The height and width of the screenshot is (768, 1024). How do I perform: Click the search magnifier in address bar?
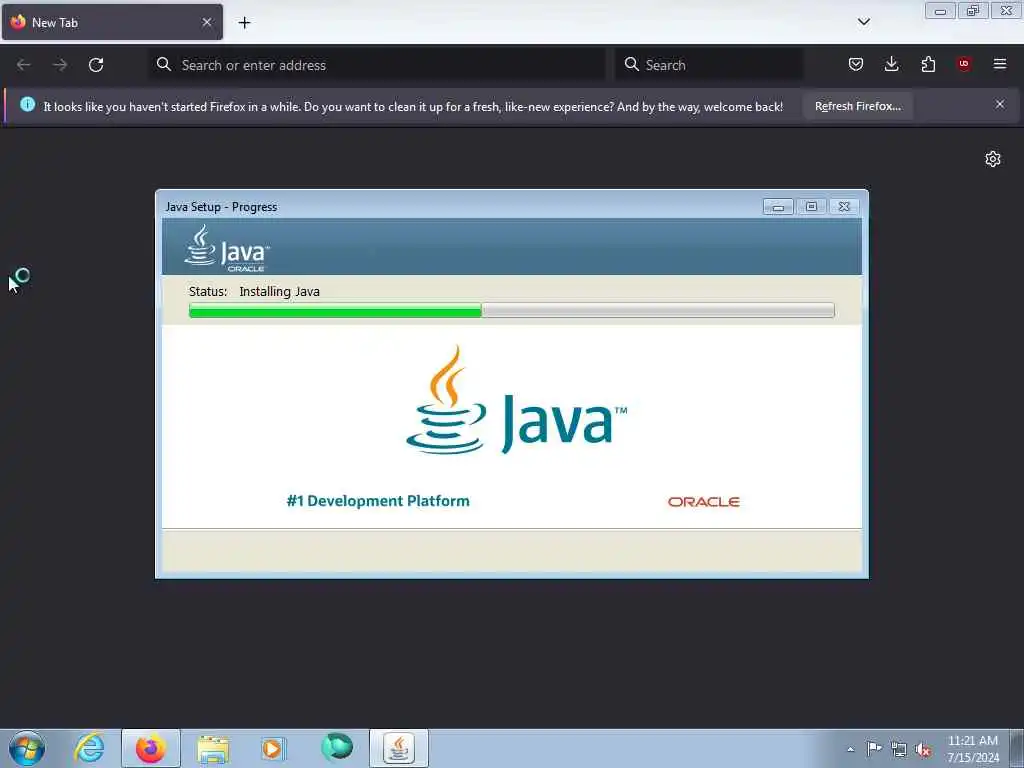coord(164,64)
